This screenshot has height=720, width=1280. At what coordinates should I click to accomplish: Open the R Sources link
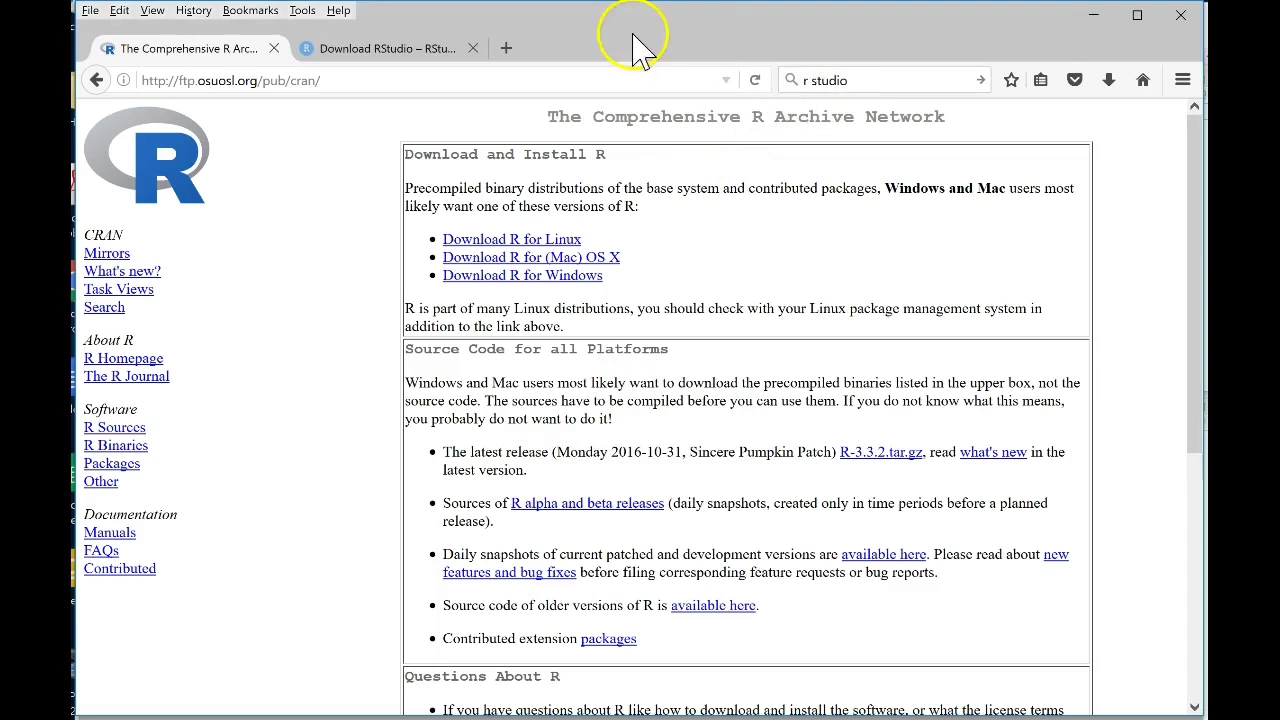click(115, 427)
